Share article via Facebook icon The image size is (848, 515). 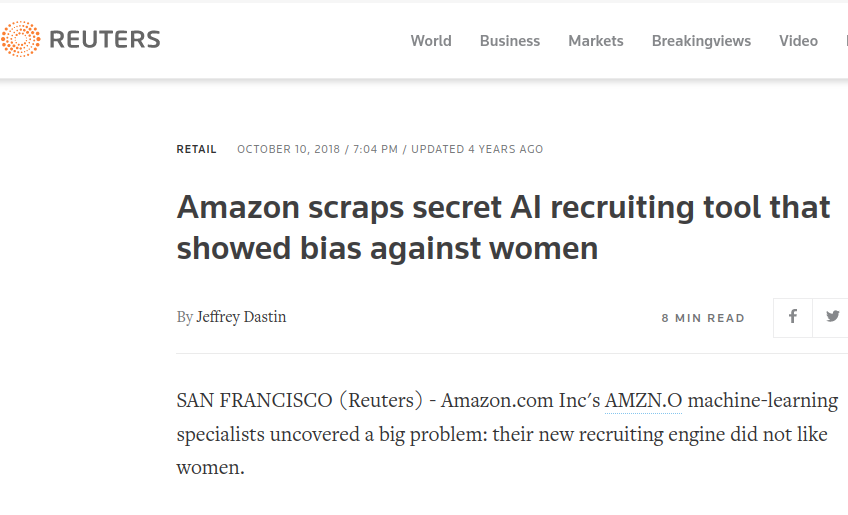(793, 317)
